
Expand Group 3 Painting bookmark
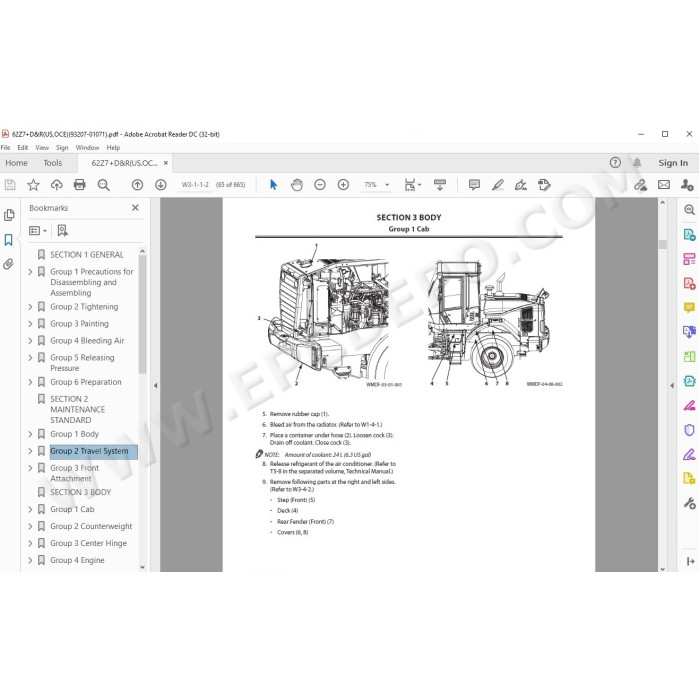pos(30,324)
